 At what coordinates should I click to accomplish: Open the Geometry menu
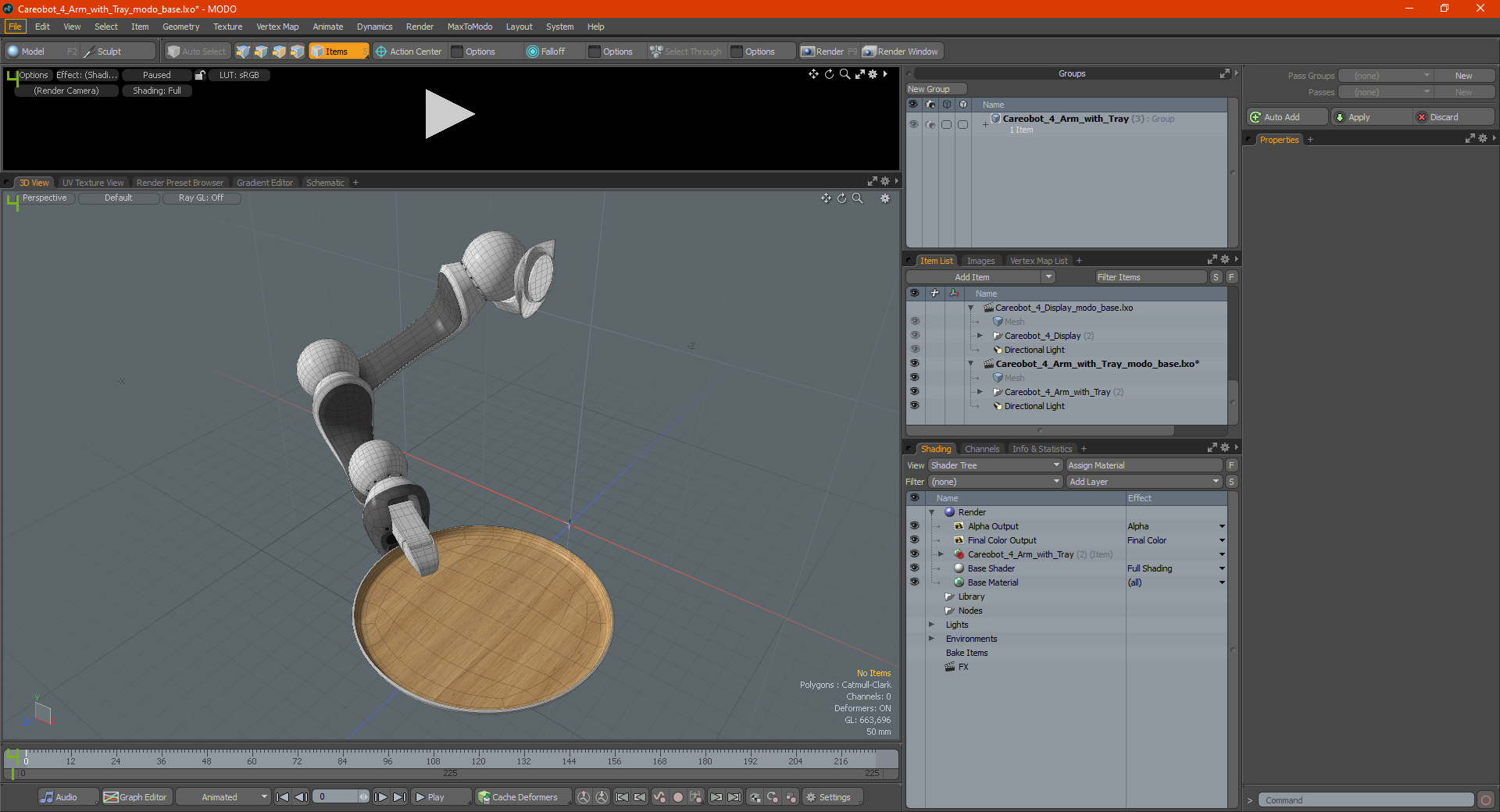click(180, 27)
